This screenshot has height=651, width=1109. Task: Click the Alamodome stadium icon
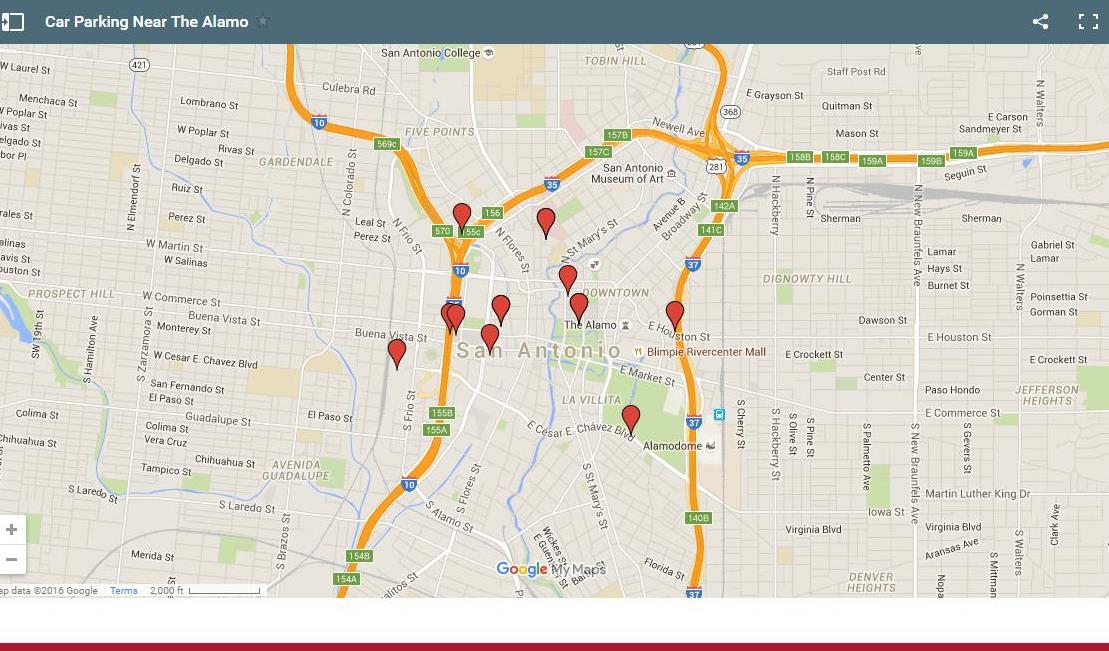pyautogui.click(x=712, y=446)
